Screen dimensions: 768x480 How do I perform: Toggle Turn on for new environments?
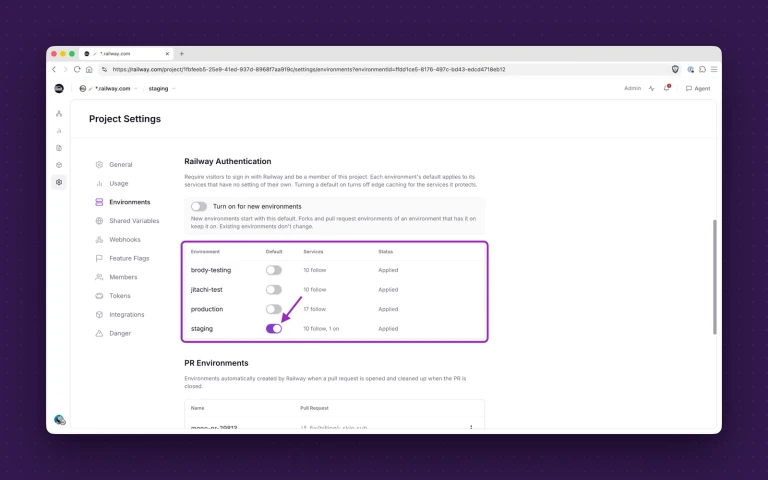click(199, 207)
